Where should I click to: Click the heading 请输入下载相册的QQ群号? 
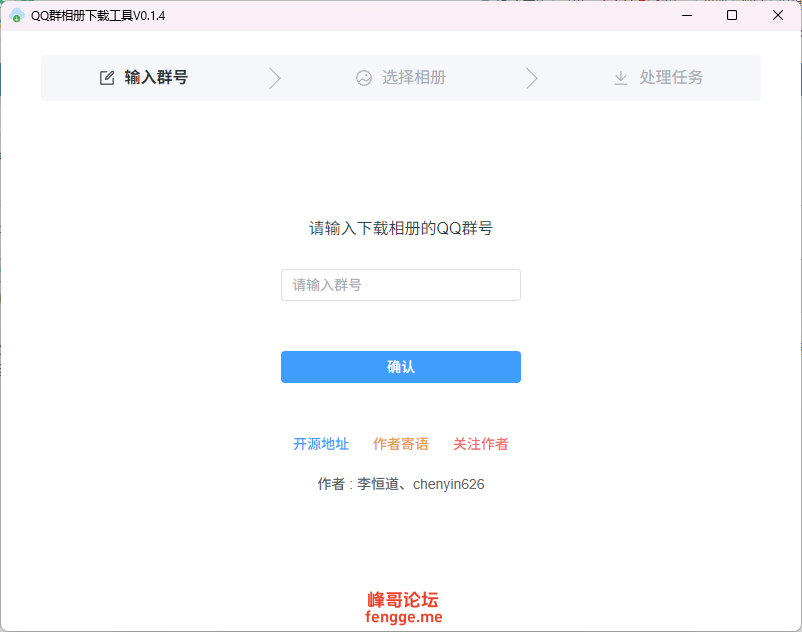click(401, 228)
